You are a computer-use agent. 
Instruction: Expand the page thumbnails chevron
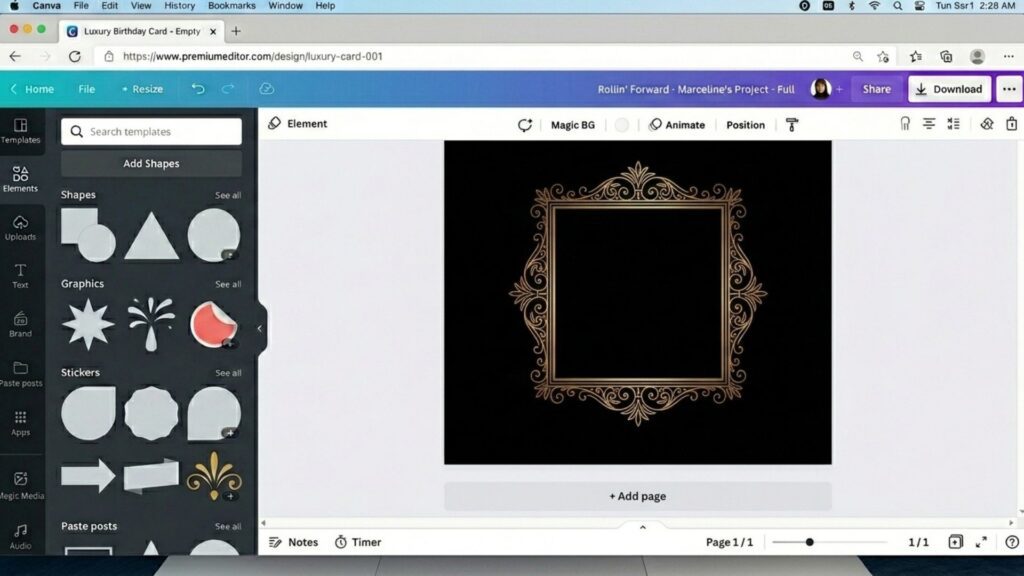pyautogui.click(x=643, y=527)
